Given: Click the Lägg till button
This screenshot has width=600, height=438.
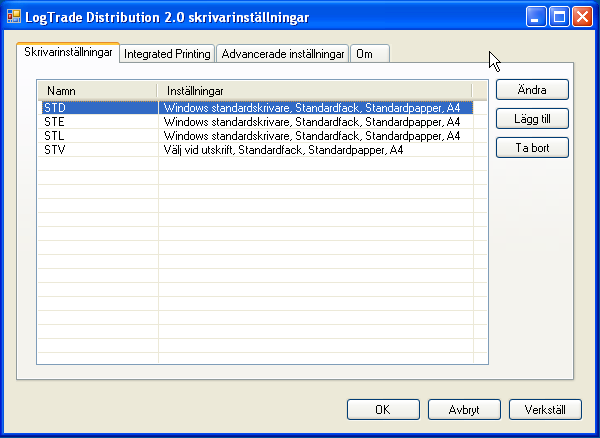Looking at the screenshot, I should [532, 119].
